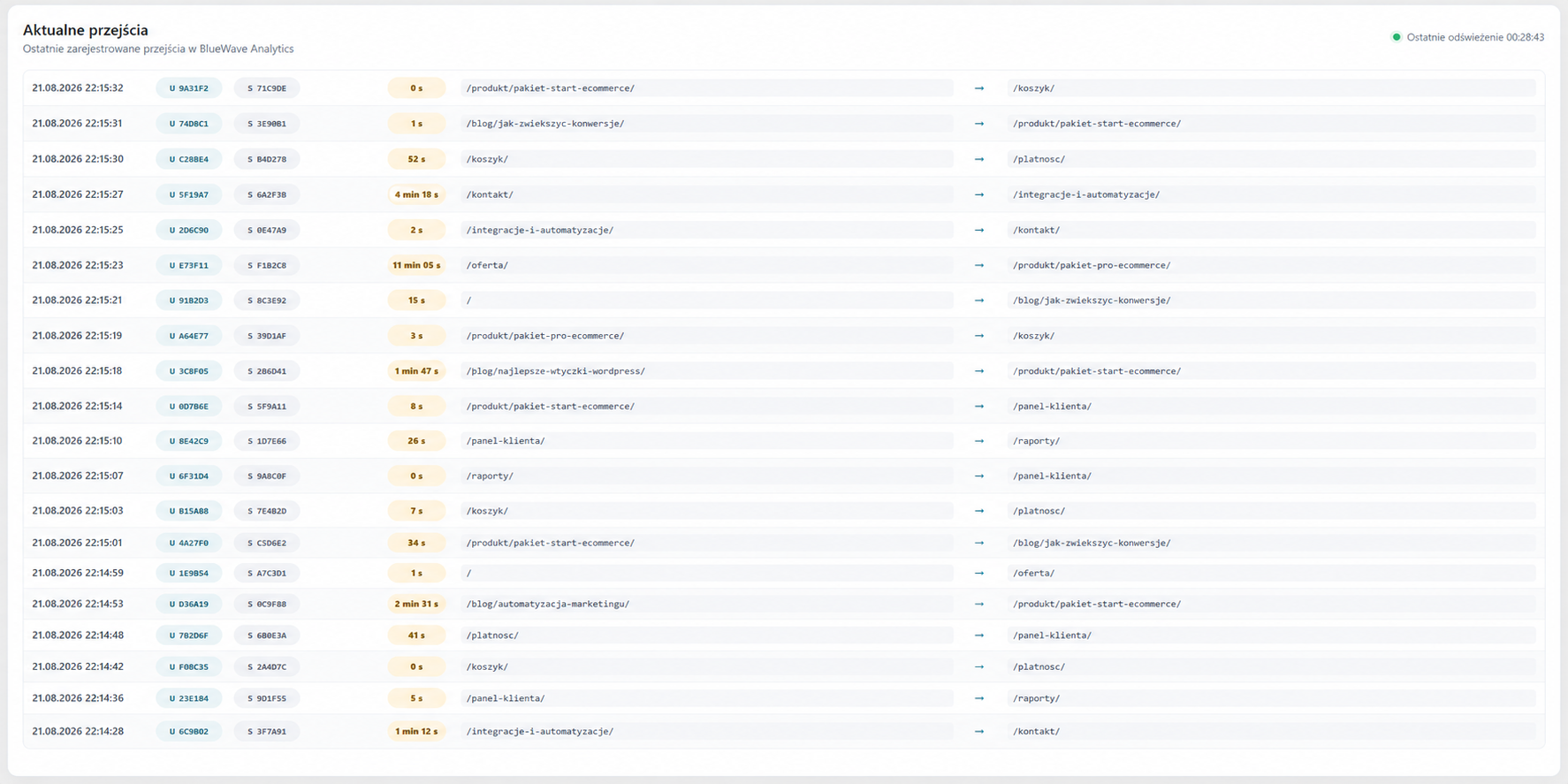Viewport: 1568px width, 784px height.
Task: Click the arrow in the 22:15:30 row
Action: [x=979, y=159]
